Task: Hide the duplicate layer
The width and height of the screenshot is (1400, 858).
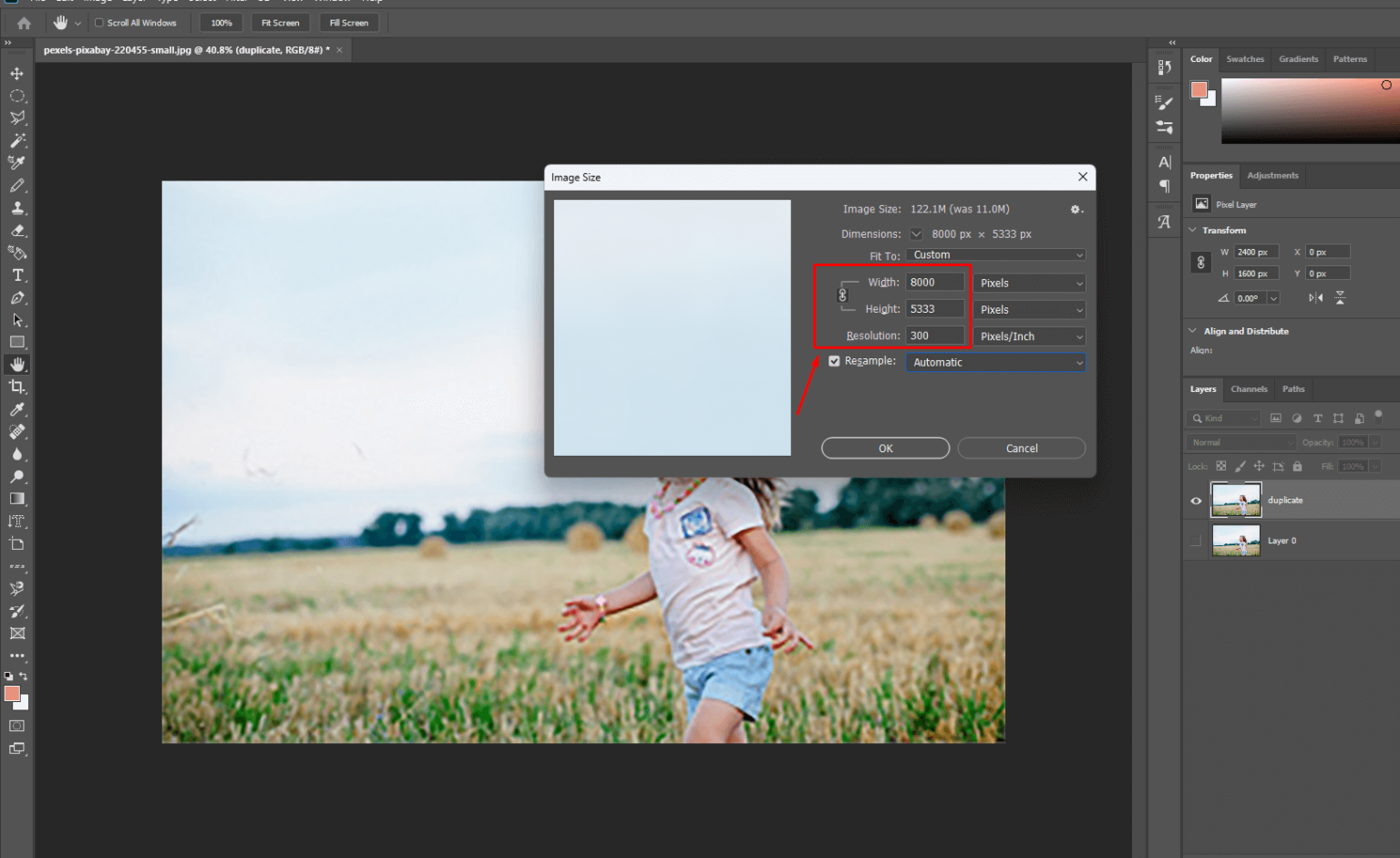Action: pos(1196,501)
